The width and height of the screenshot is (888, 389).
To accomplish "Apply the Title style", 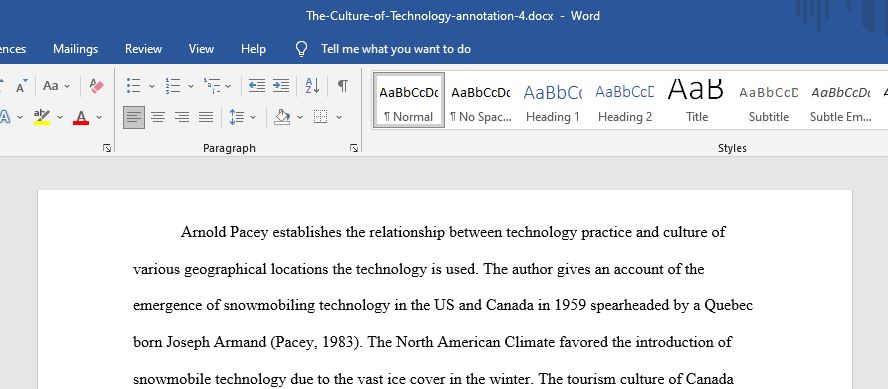I will point(697,100).
